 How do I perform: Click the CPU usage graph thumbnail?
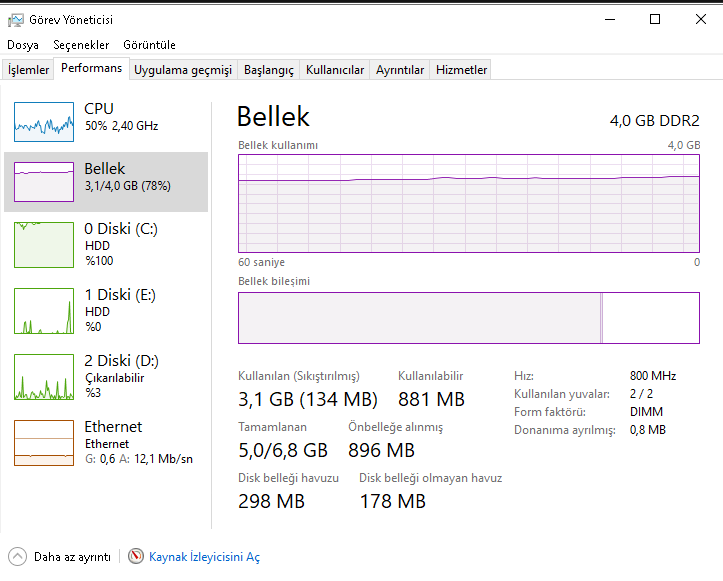point(44,120)
